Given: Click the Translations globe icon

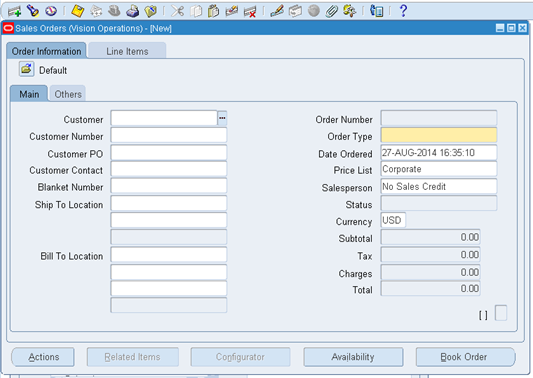Looking at the screenshot, I should pyautogui.click(x=313, y=11).
